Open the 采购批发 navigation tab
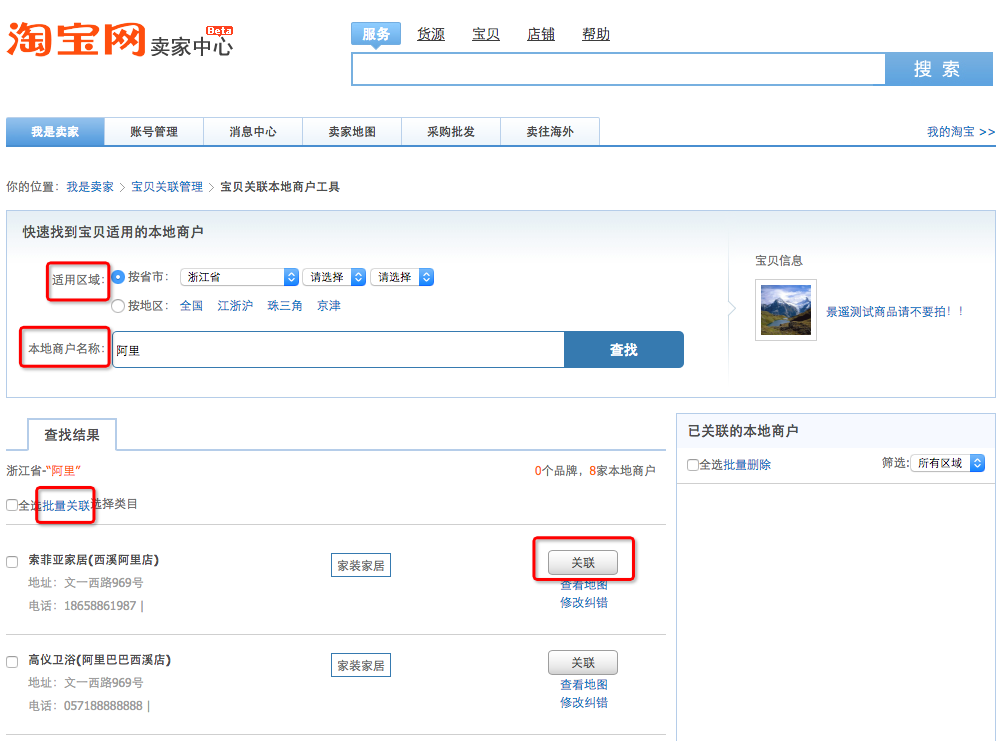 point(451,132)
